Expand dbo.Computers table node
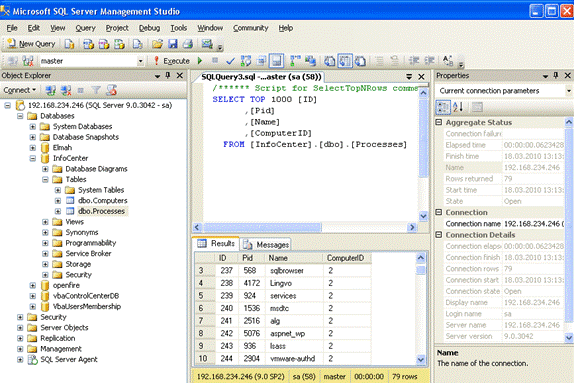574x383 pixels. click(x=58, y=201)
